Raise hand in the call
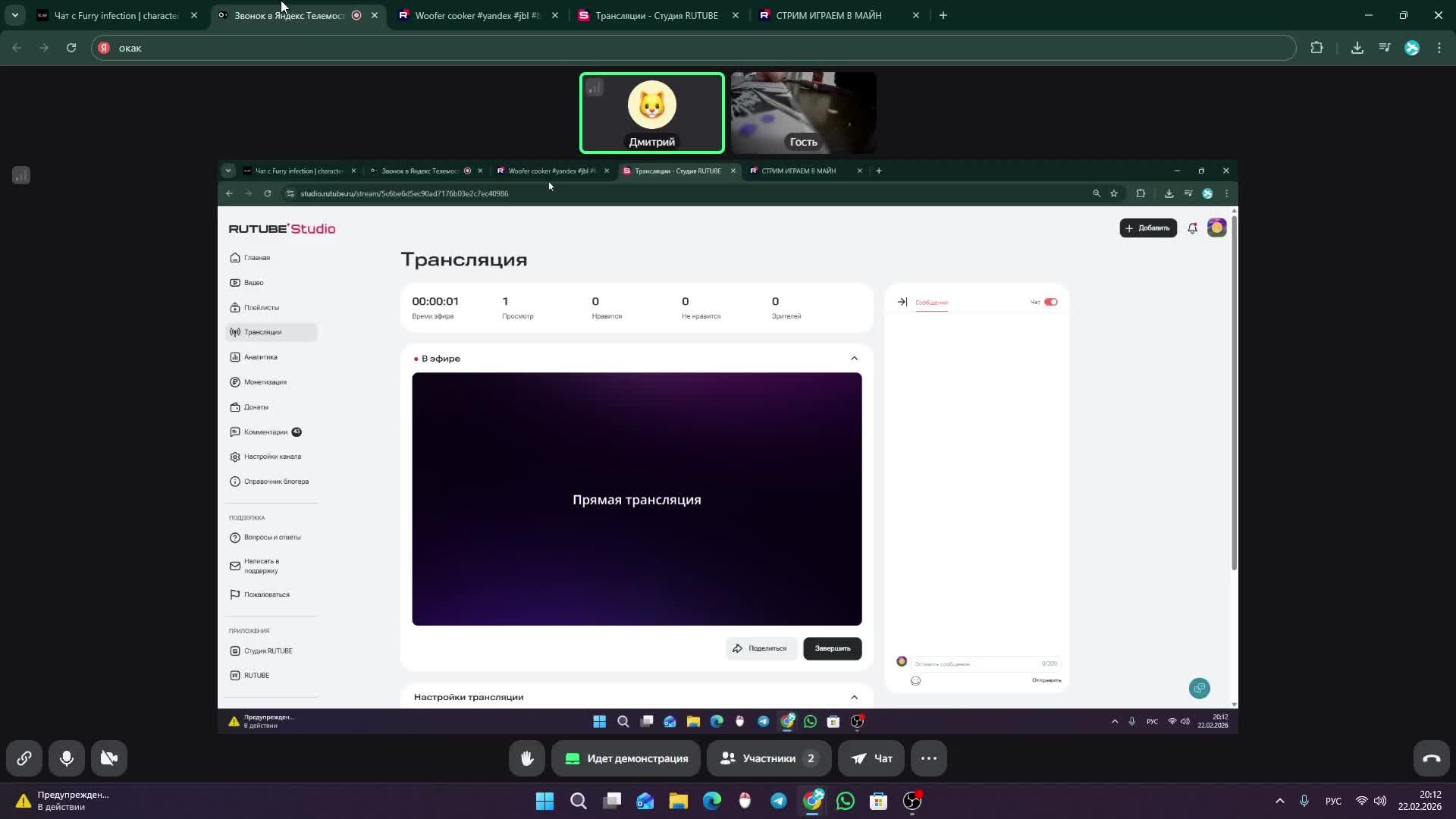 tap(527, 758)
